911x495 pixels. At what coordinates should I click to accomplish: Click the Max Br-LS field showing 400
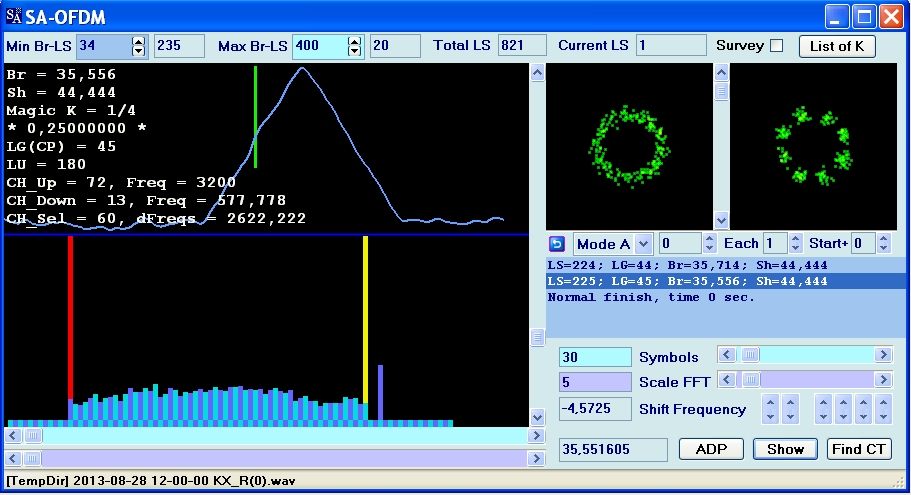[320, 46]
